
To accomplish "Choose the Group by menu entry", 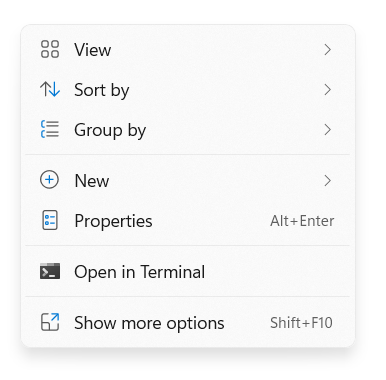I will 188,130.
